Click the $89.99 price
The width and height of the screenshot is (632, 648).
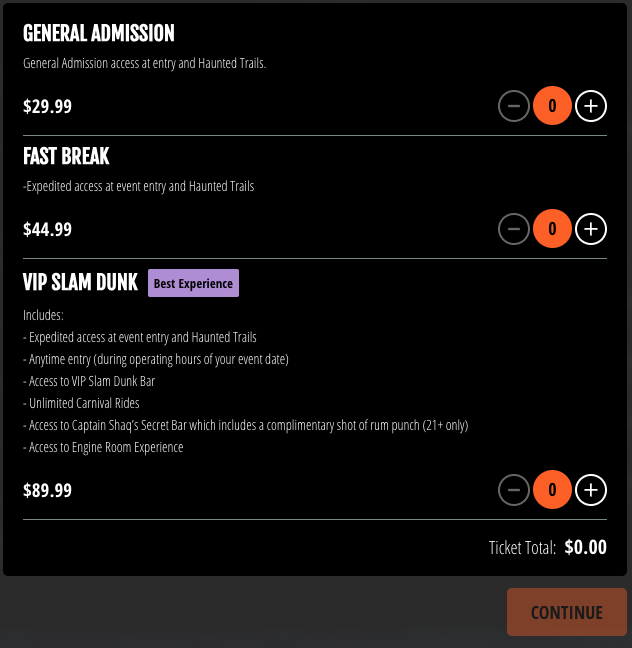[47, 490]
